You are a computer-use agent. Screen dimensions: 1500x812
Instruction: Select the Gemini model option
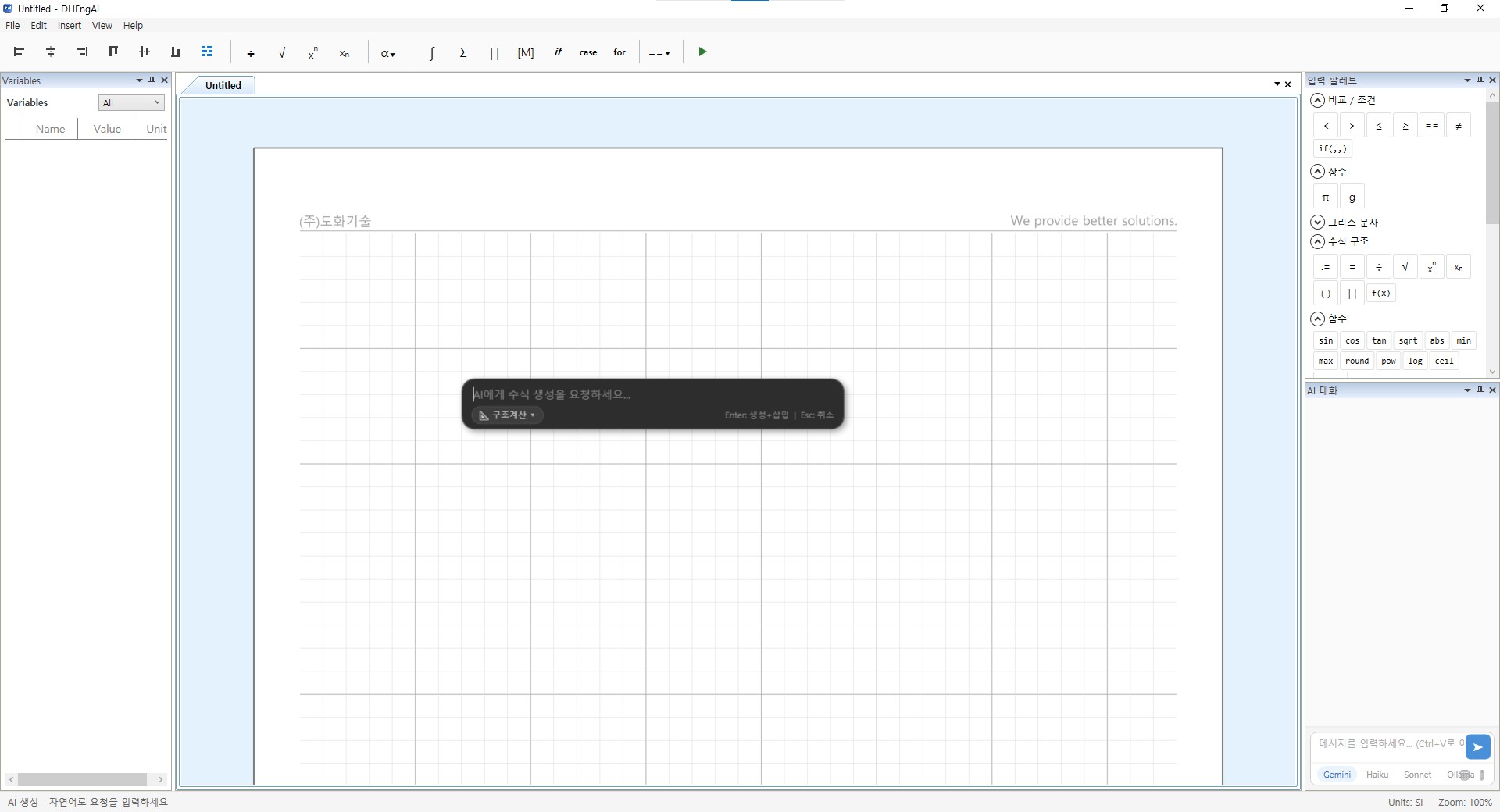(1336, 775)
